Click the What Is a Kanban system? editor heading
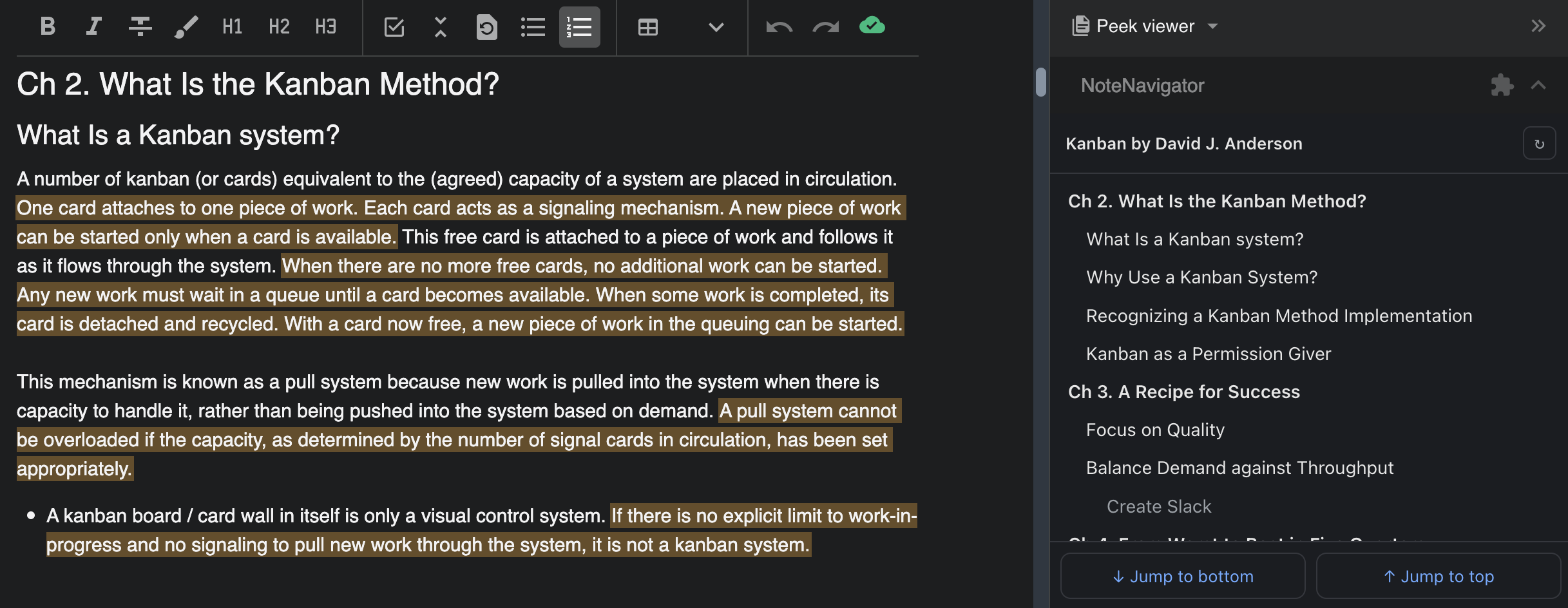The image size is (1568, 608). click(178, 135)
